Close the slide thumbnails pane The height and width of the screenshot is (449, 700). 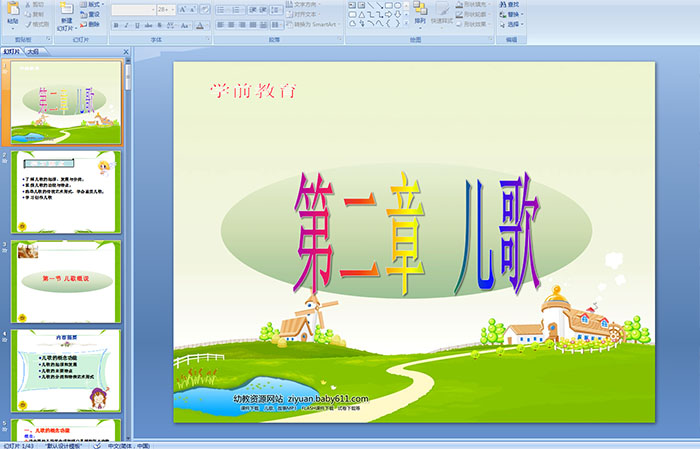[x=126, y=52]
